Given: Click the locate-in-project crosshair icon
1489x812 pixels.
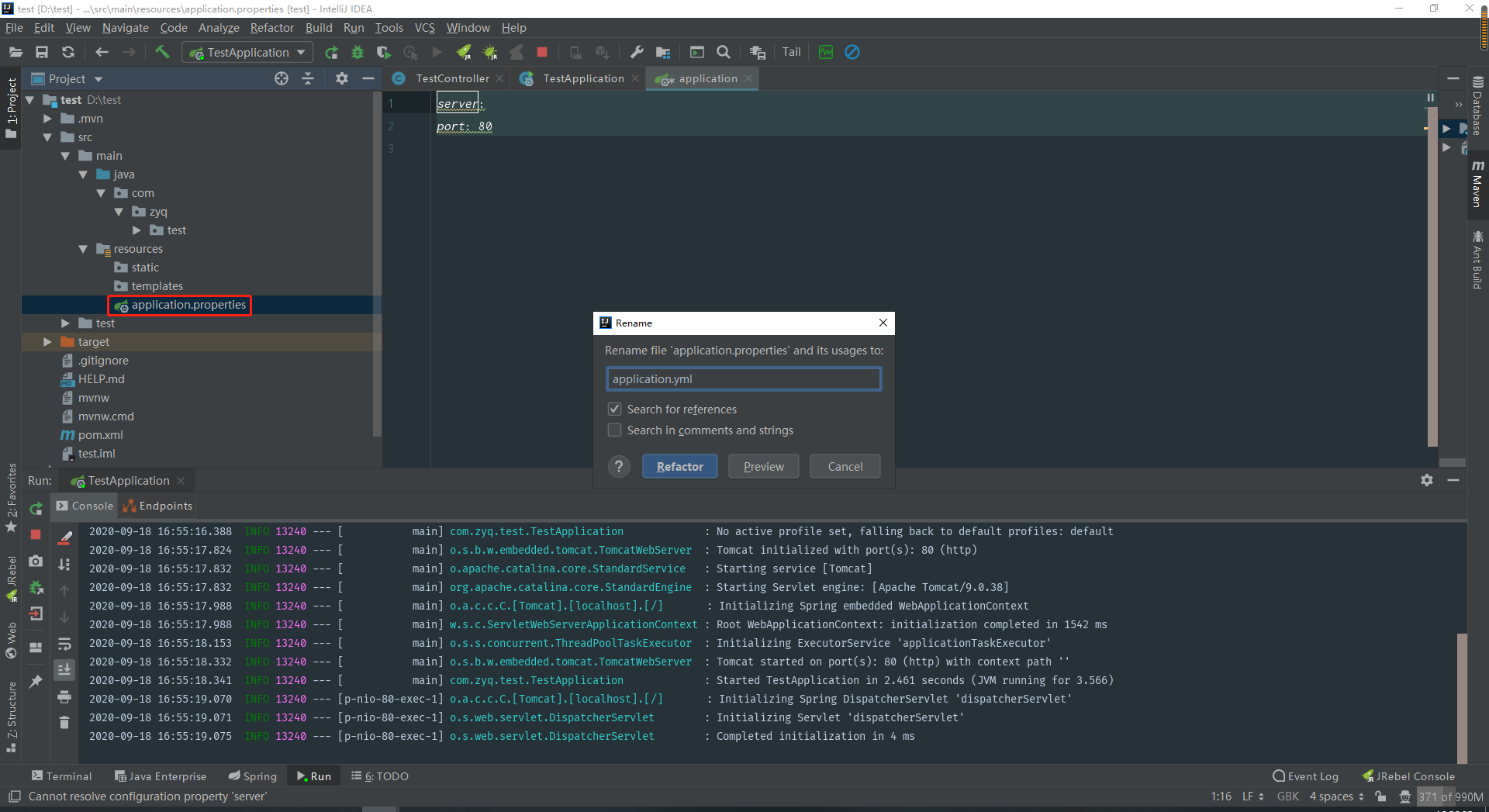Looking at the screenshot, I should point(282,78).
